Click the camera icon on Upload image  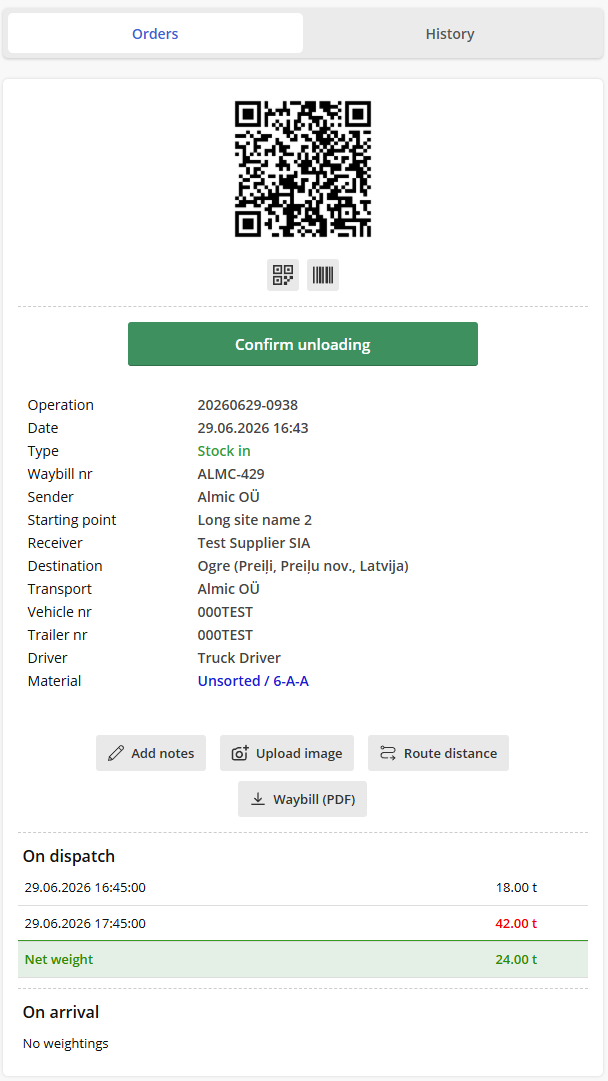pyautogui.click(x=240, y=753)
